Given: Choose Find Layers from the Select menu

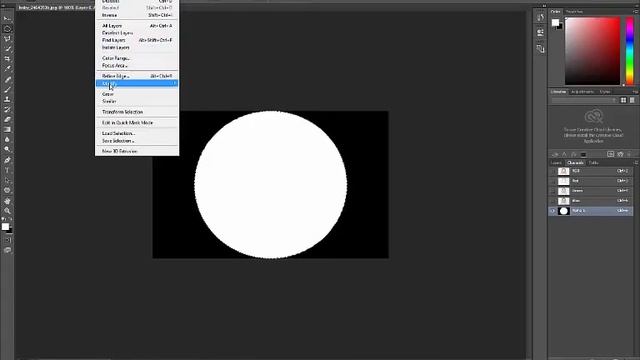Looking at the screenshot, I should 137,40.
